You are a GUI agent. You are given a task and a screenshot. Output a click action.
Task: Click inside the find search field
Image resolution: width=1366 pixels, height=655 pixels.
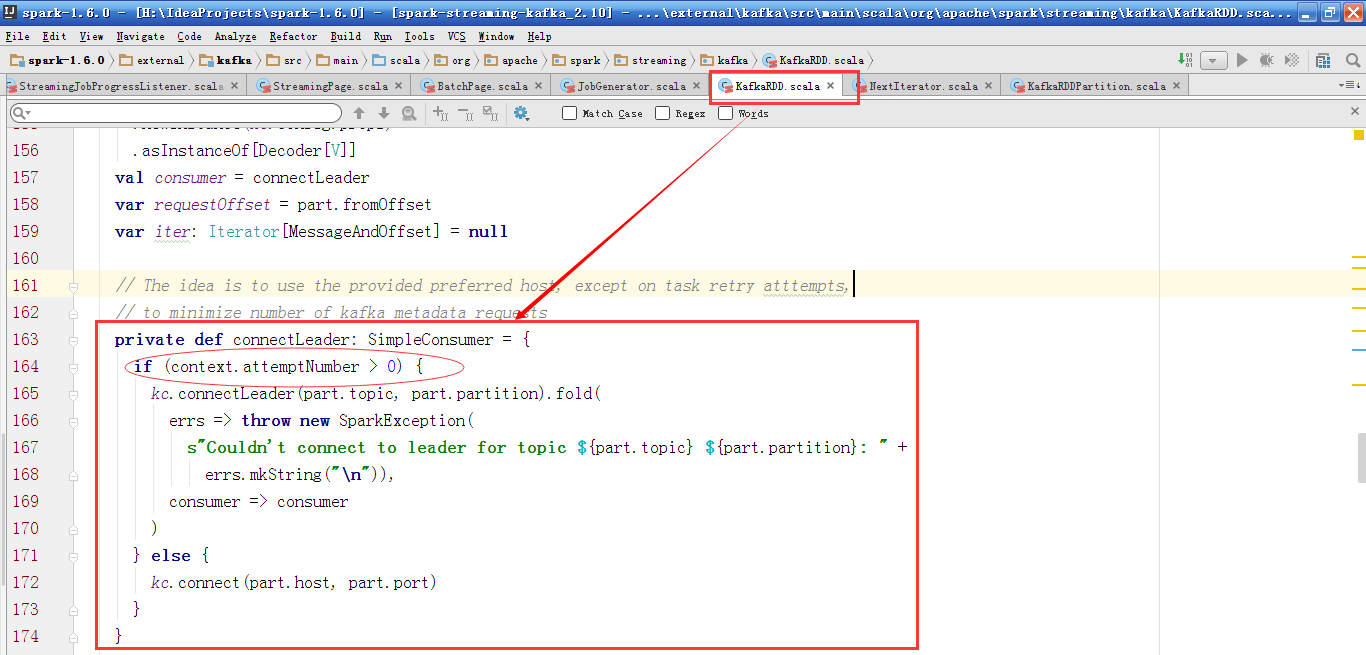(180, 113)
